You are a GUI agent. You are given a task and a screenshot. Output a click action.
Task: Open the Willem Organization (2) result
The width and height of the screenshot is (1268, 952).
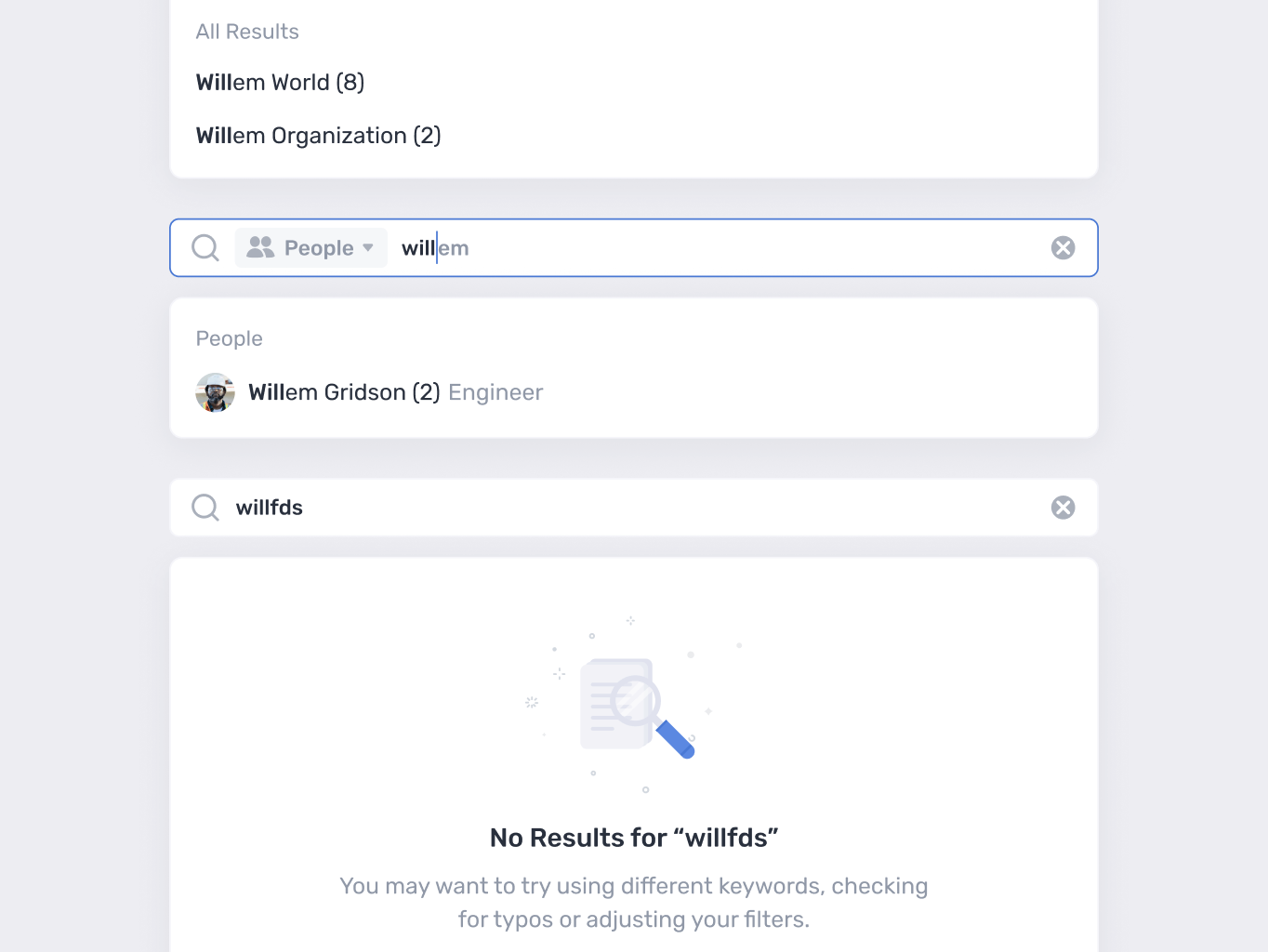[318, 136]
